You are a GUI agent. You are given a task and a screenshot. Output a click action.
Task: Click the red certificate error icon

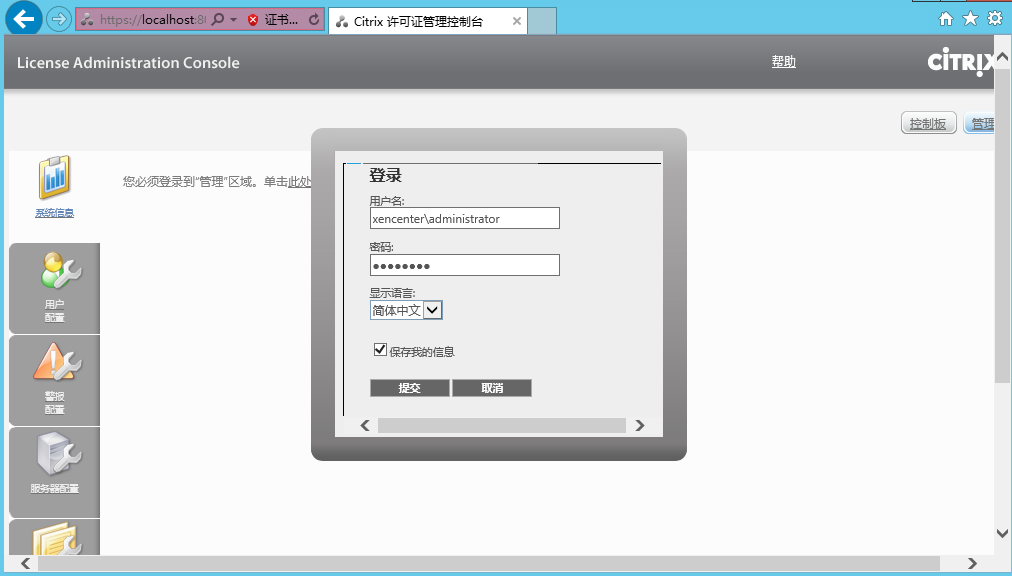(x=253, y=20)
